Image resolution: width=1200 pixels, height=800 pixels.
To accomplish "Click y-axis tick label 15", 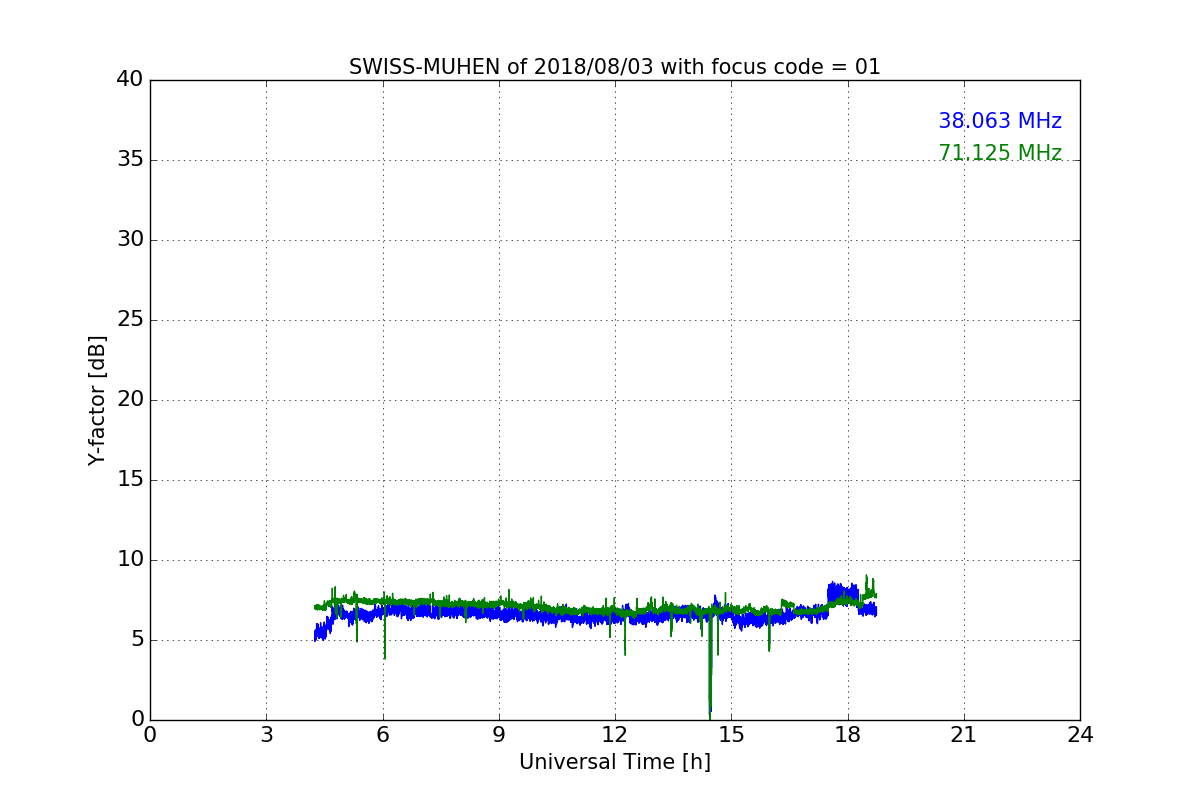I will [x=130, y=480].
